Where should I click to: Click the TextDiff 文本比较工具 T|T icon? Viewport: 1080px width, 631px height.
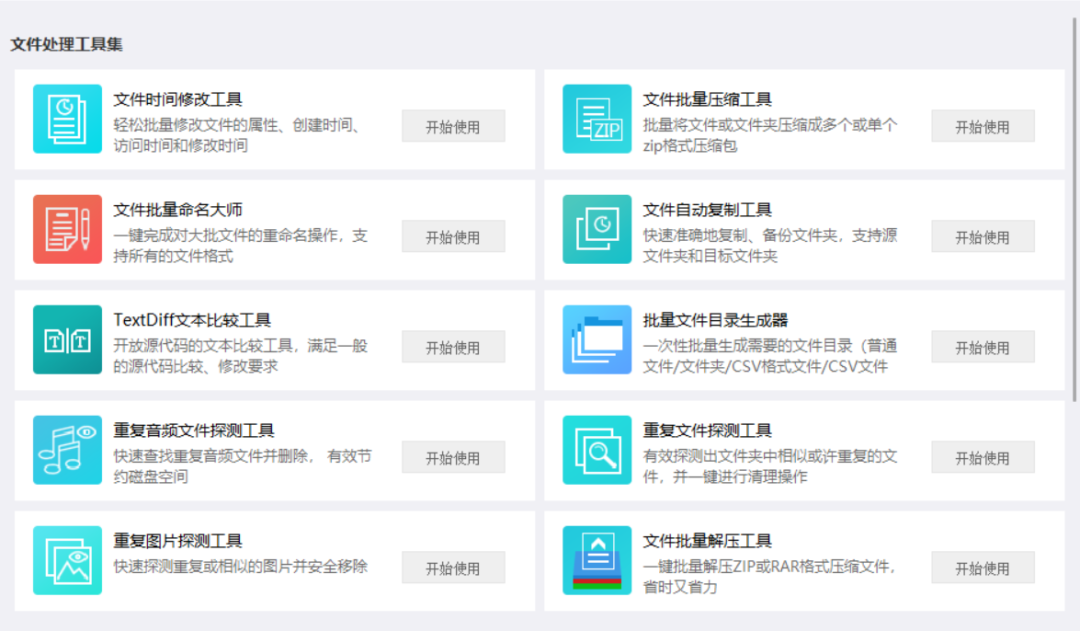tap(66, 339)
